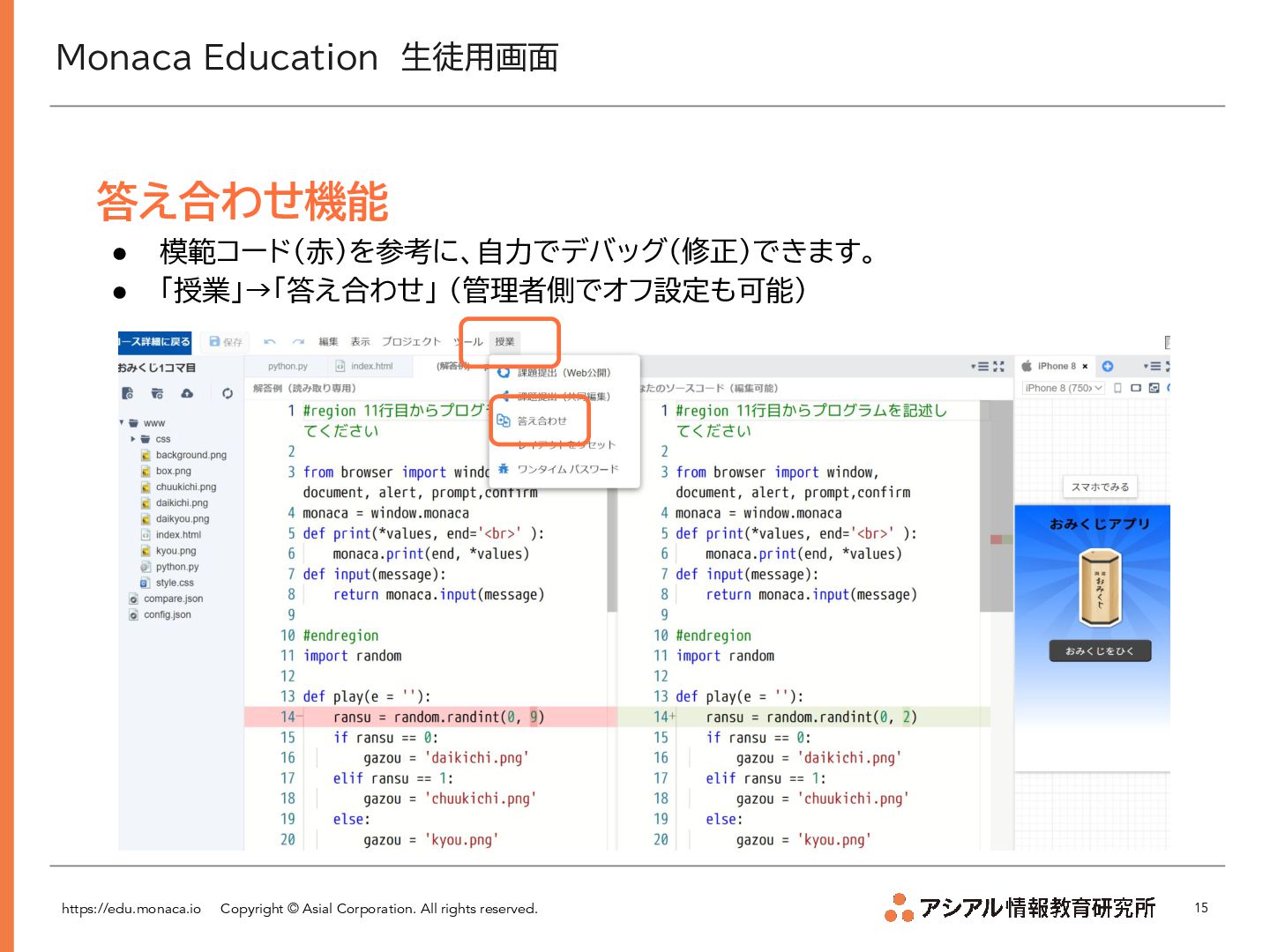The image size is (1270, 952).
Task: Select 課題提出（Web公開）menu entry
Action: pos(564,373)
